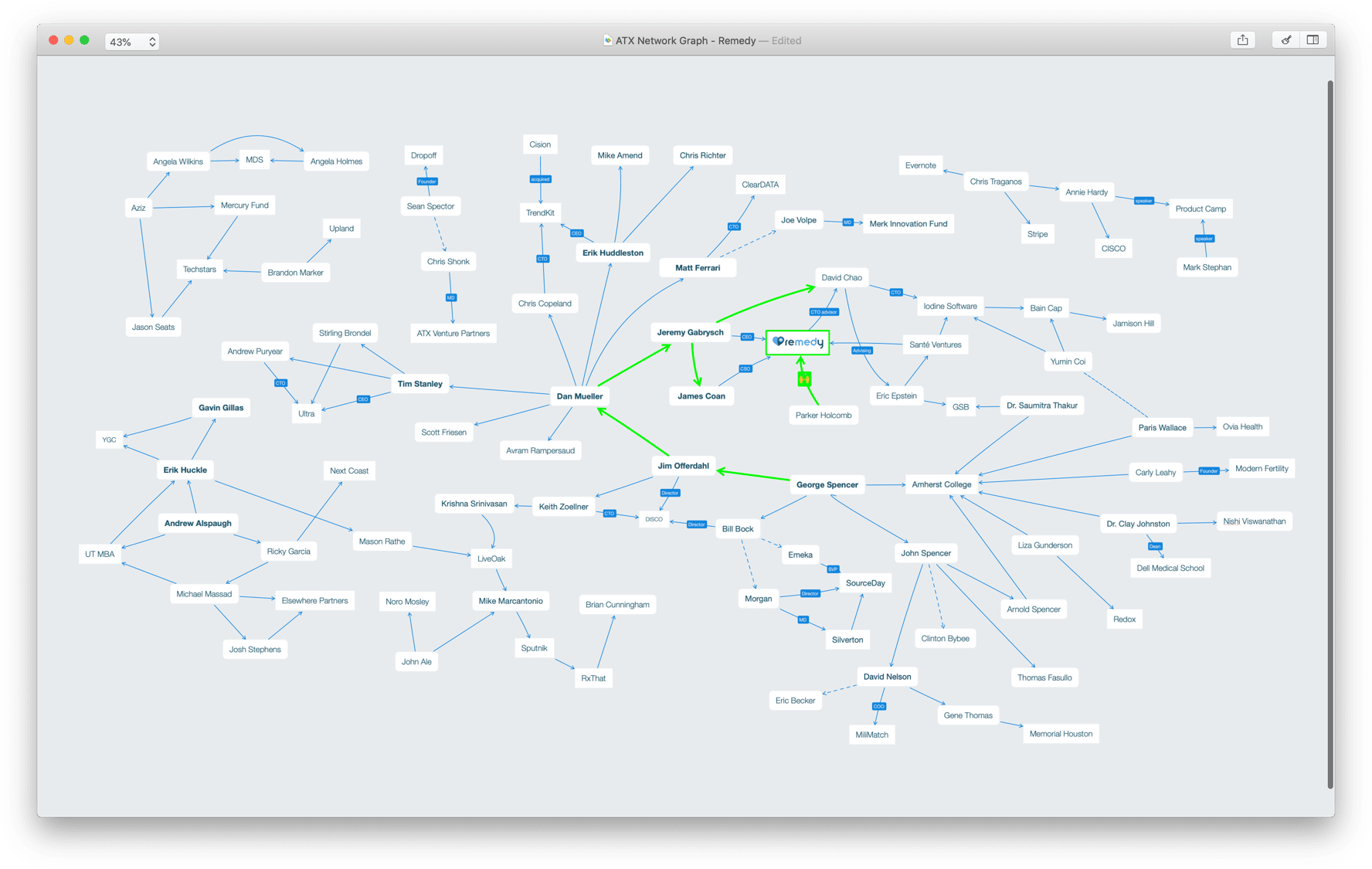Screen dimensions: 1372x869
Task: Click the ClearDATA node
Action: point(759,185)
